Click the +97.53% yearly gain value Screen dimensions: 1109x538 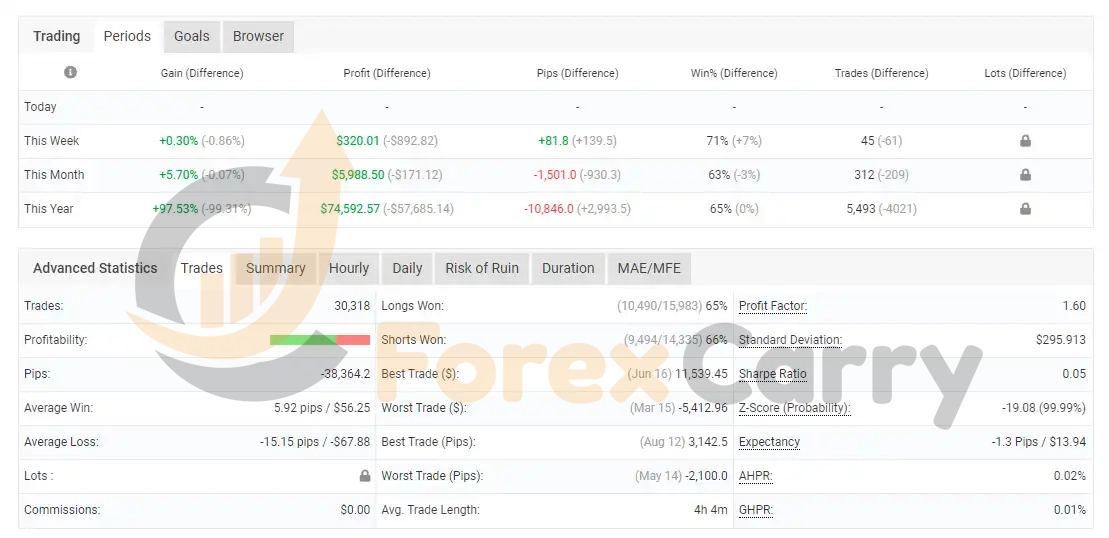175,209
